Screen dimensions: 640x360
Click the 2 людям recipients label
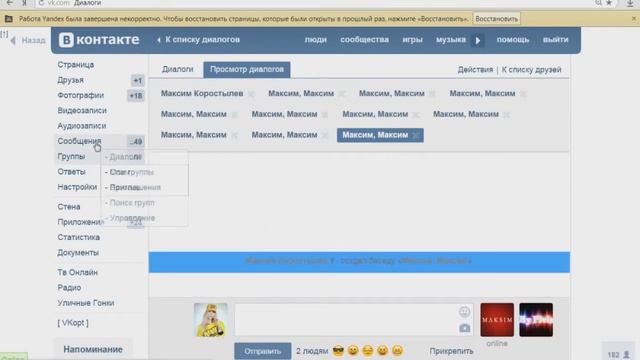point(312,351)
